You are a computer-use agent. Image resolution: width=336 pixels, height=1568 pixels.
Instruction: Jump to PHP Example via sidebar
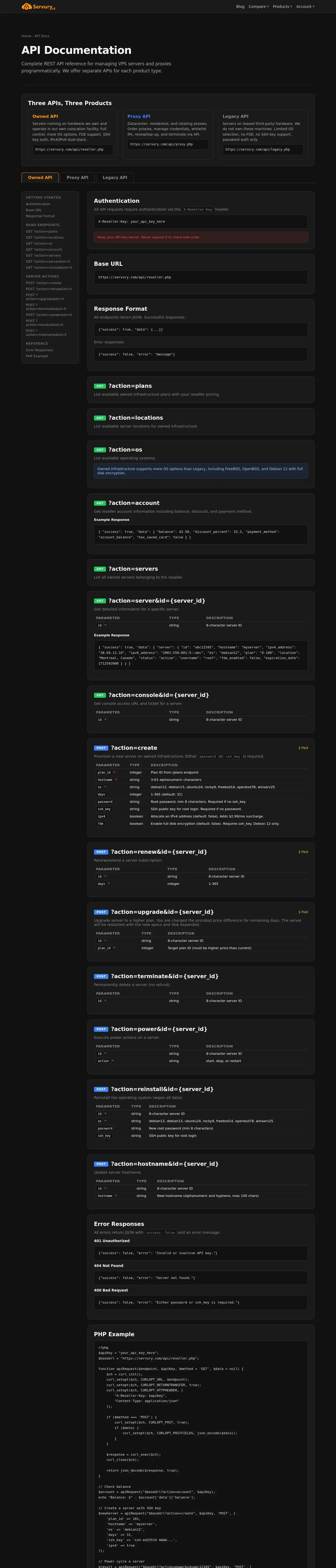(x=37, y=356)
